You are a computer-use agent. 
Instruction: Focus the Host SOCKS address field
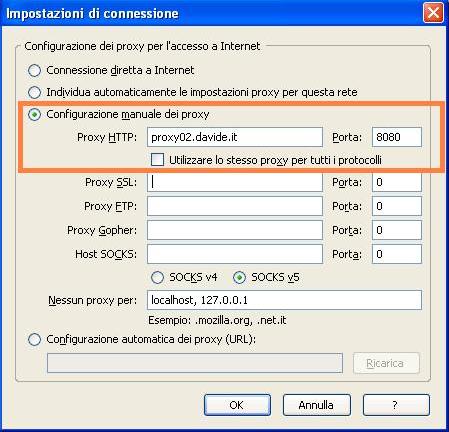click(x=235, y=254)
